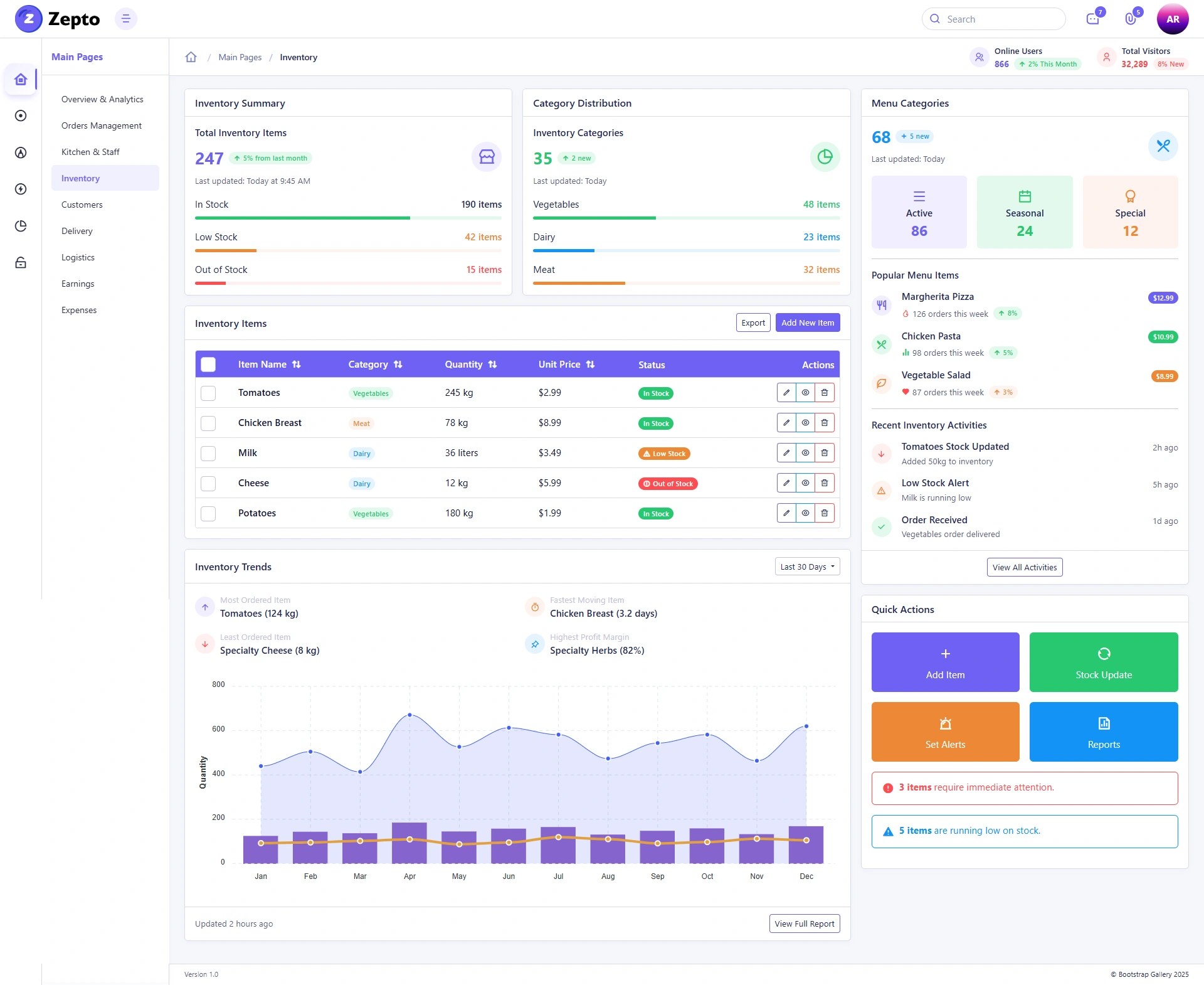Viewport: 1204px width, 985px height.
Task: Delete the Cheese row using trash icon
Action: [825, 483]
